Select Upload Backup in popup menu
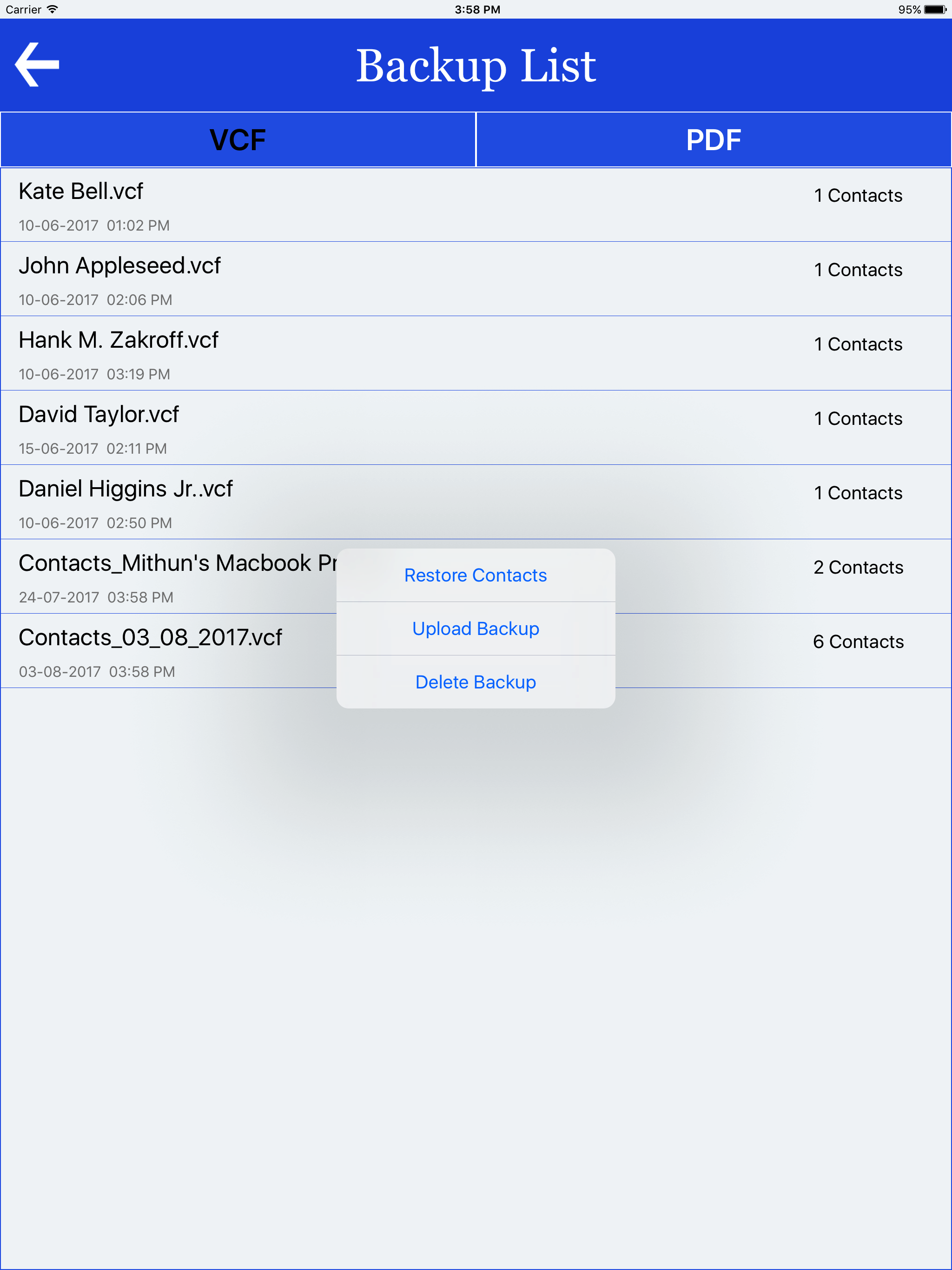This screenshot has height=1270, width=952. tap(476, 628)
